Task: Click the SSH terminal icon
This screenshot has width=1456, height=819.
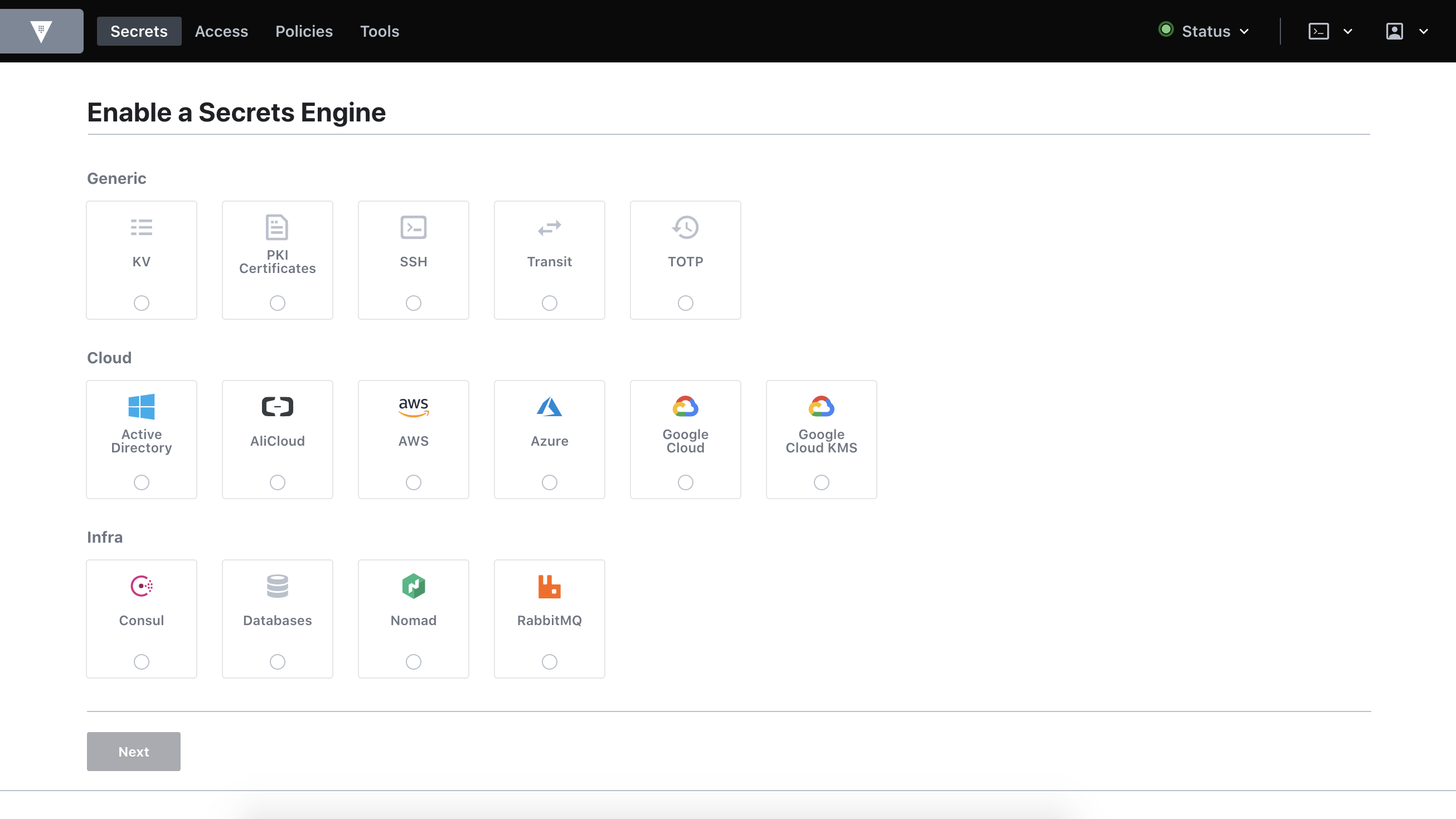Action: 413,228
